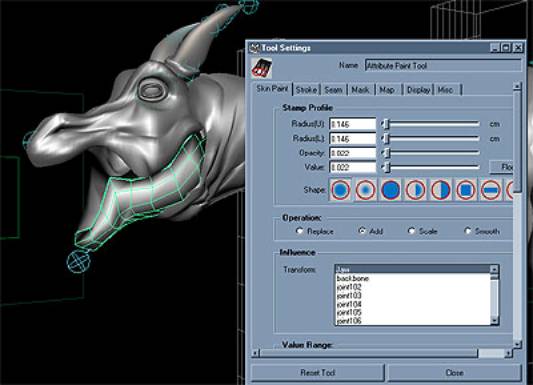Select the Smooth operation radio button
This screenshot has width=533, height=385.
[x=468, y=231]
